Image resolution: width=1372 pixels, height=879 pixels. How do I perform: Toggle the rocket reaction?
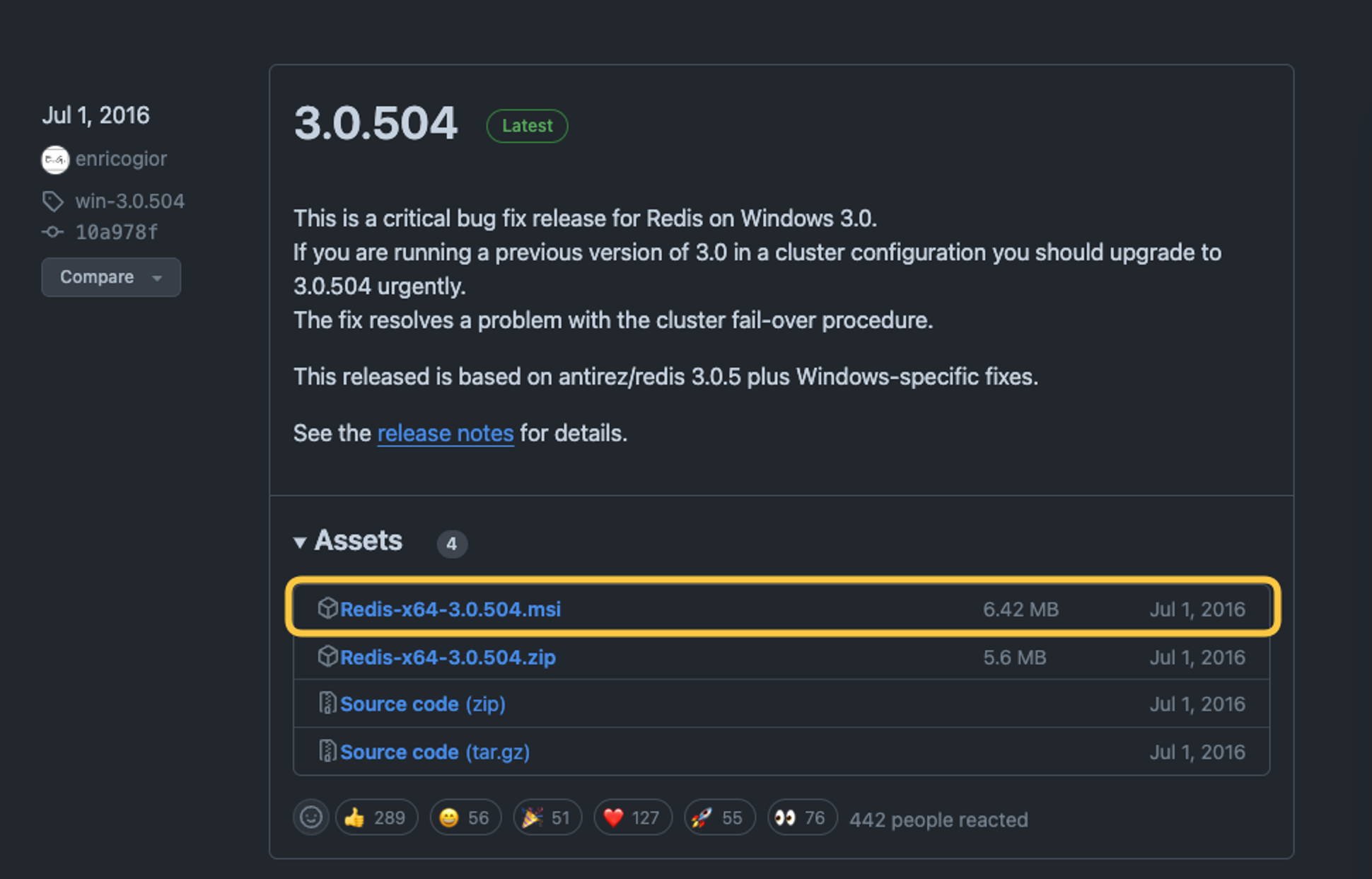point(719,817)
